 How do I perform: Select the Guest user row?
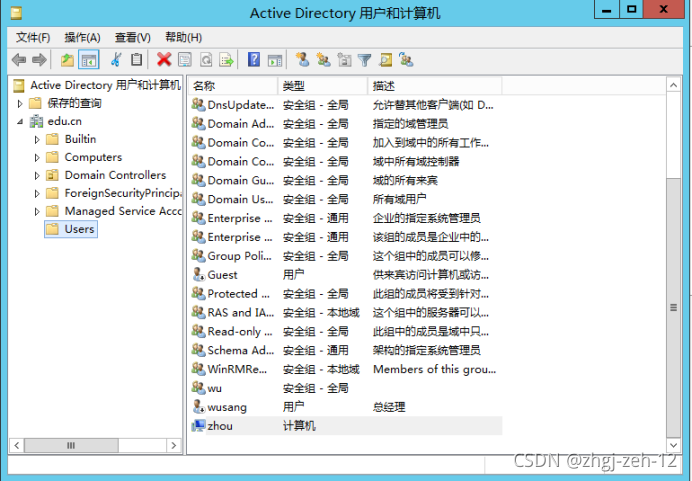(346, 275)
